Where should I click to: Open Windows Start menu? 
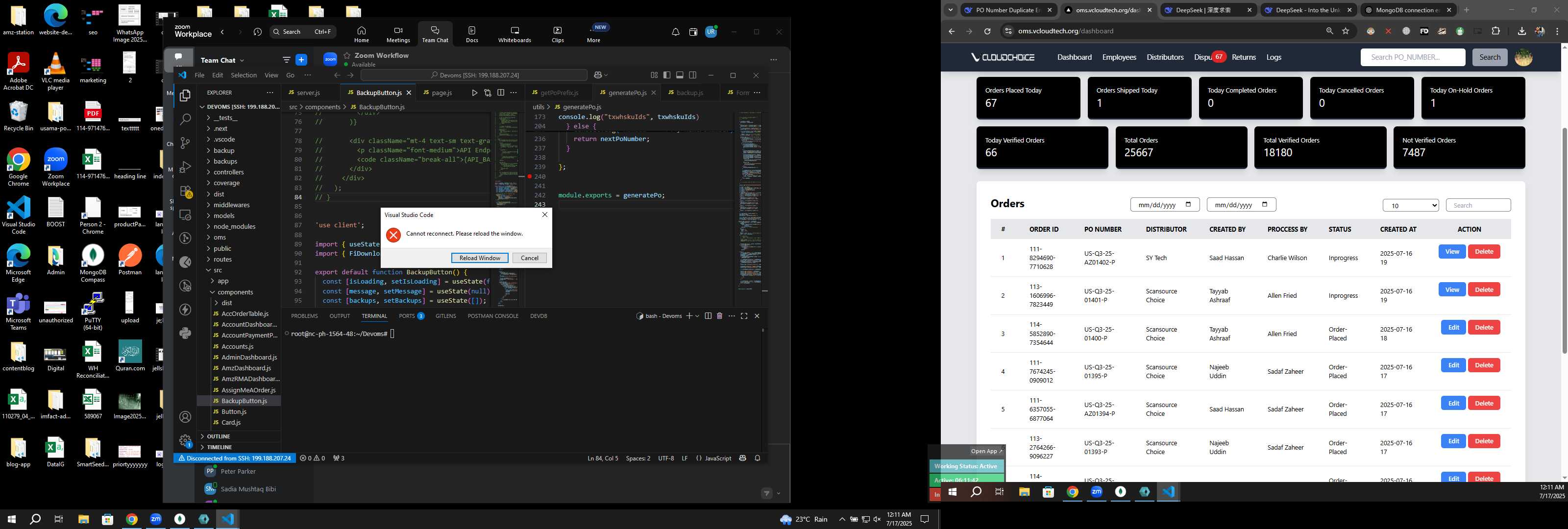[x=11, y=519]
